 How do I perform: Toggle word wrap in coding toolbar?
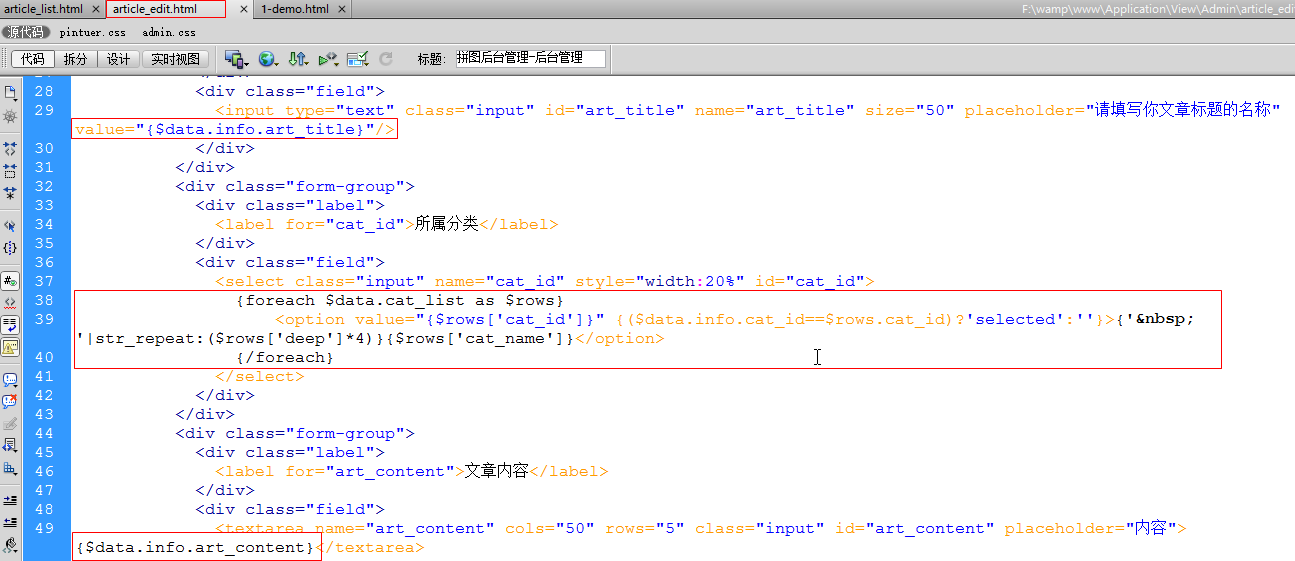[10, 324]
